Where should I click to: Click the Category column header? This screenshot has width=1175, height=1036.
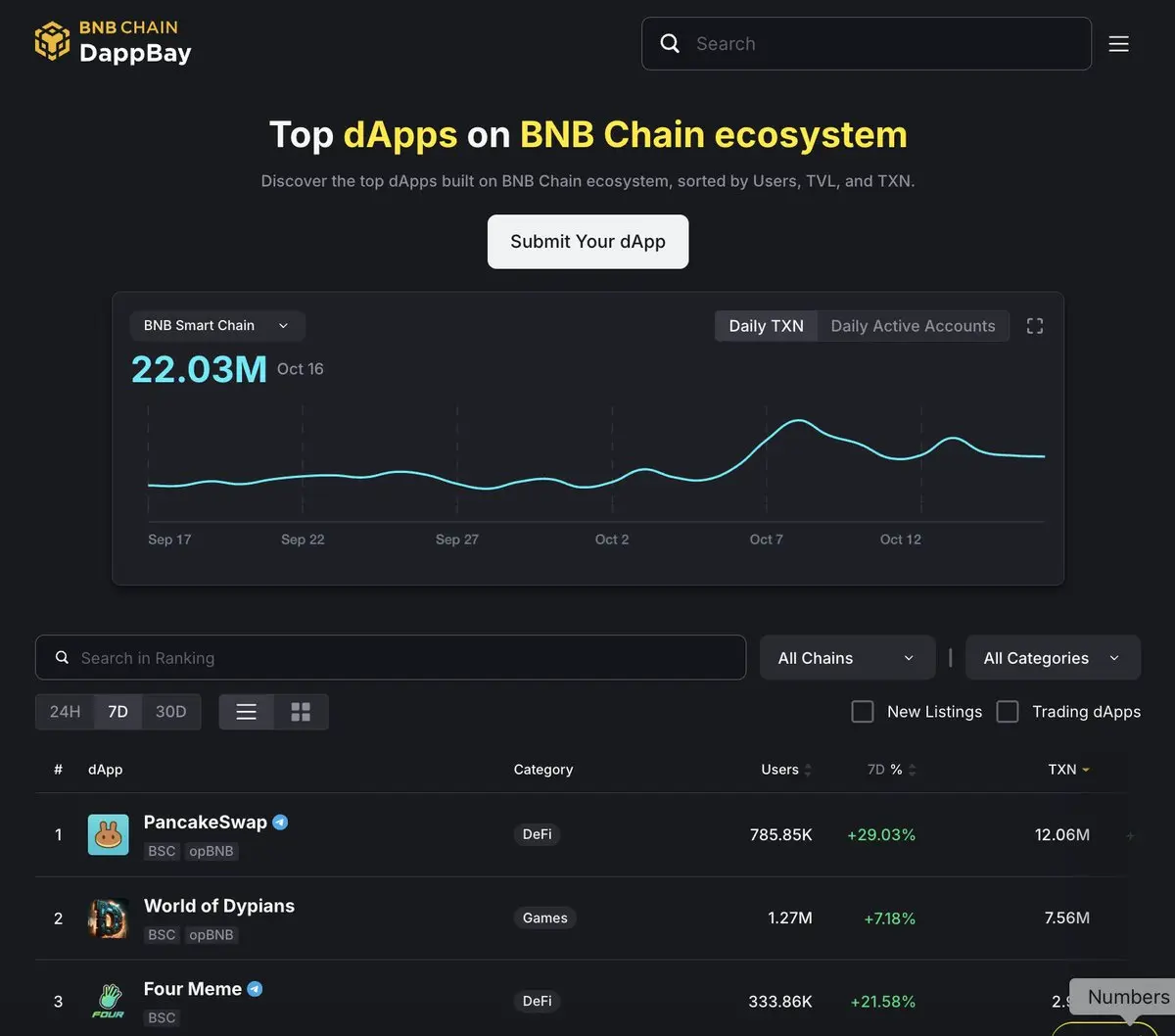click(543, 770)
